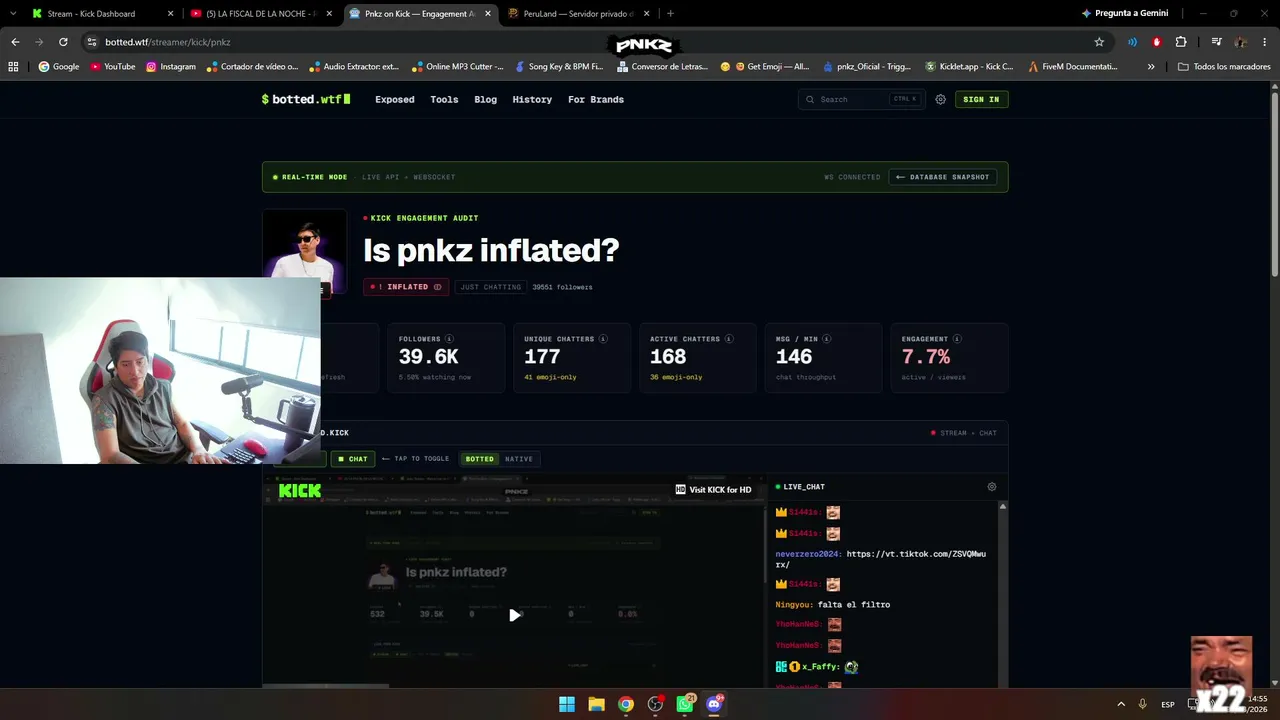Image resolution: width=1280 pixels, height=720 pixels.
Task: Click the INFLATED status badge
Action: coord(406,287)
